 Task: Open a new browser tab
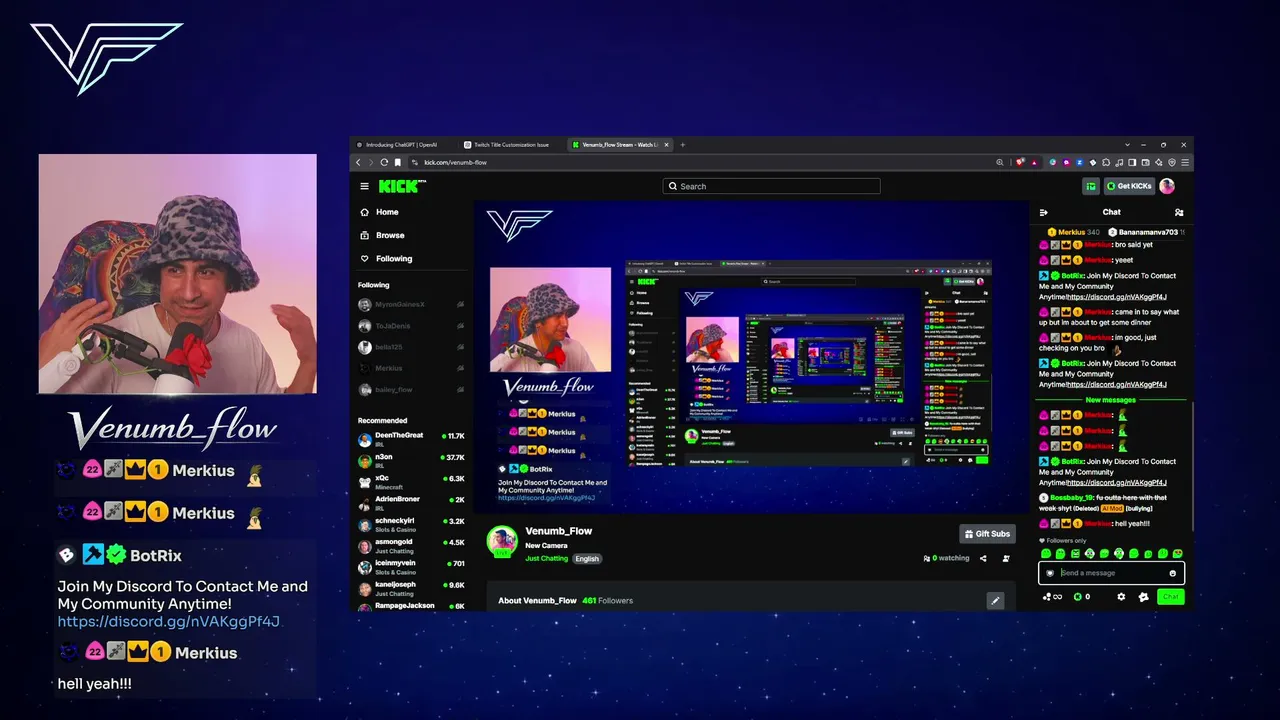pos(683,144)
